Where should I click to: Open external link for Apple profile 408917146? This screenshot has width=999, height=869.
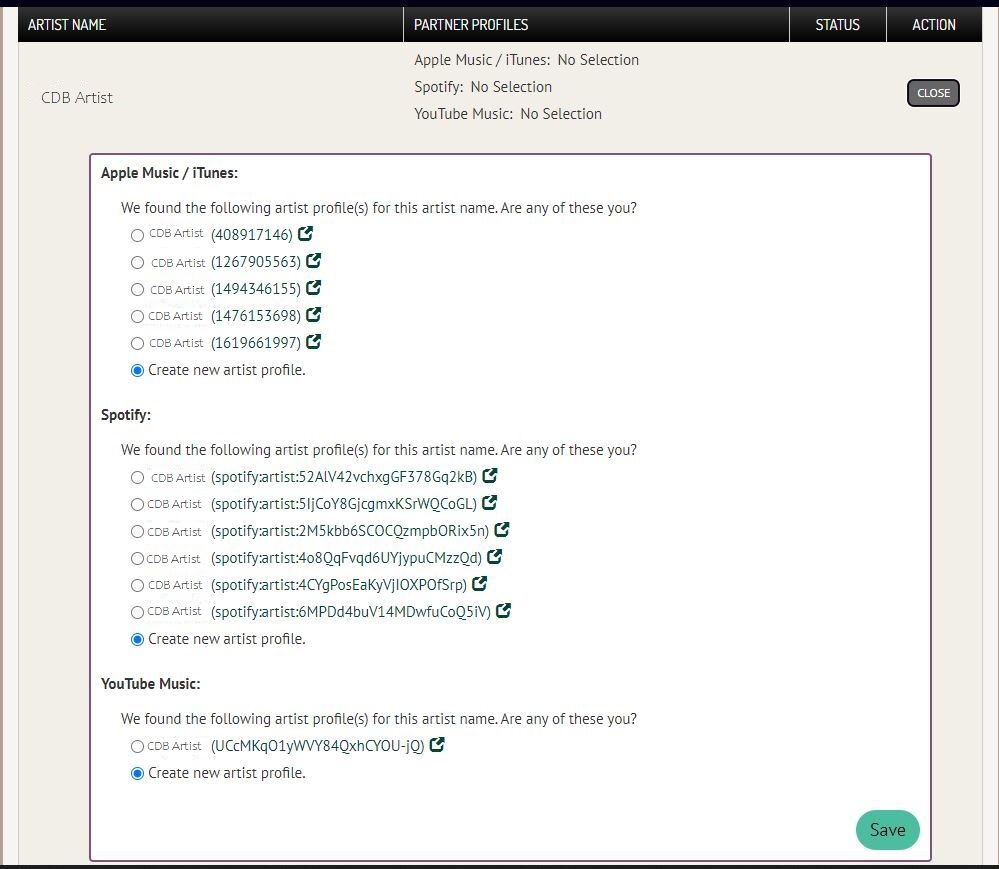(x=306, y=234)
